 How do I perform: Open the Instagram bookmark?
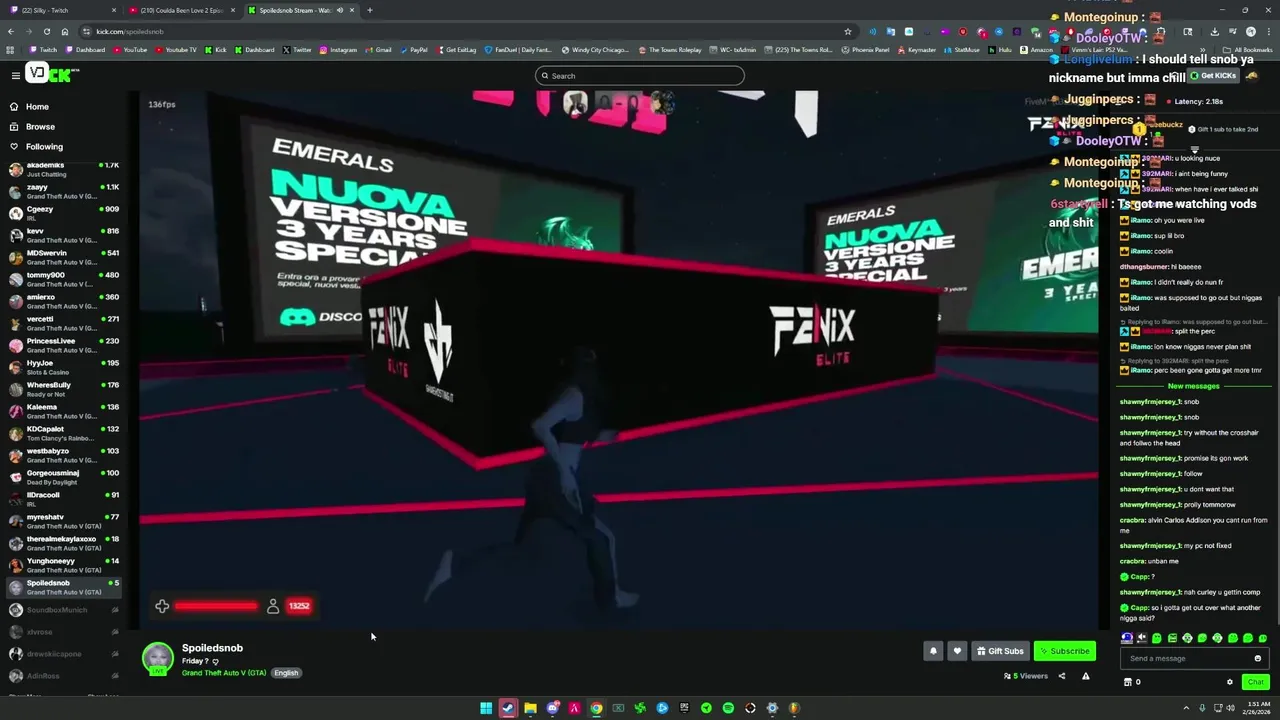337,49
